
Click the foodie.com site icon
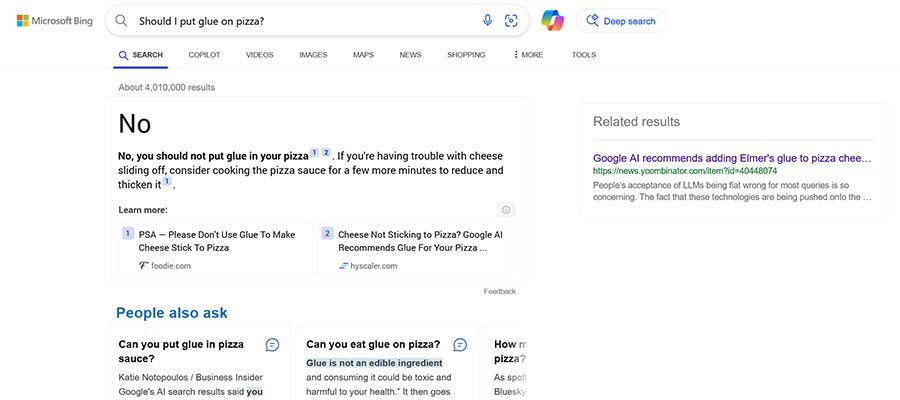pyautogui.click(x=143, y=266)
